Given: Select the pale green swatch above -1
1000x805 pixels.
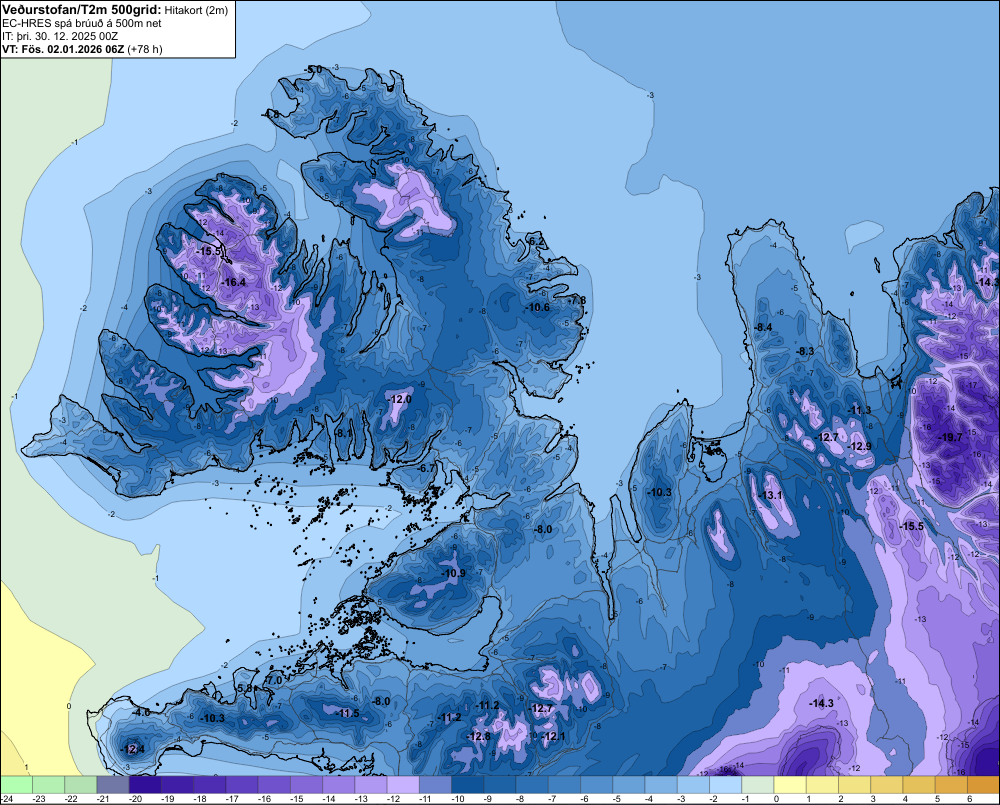Looking at the screenshot, I should coord(758,784).
